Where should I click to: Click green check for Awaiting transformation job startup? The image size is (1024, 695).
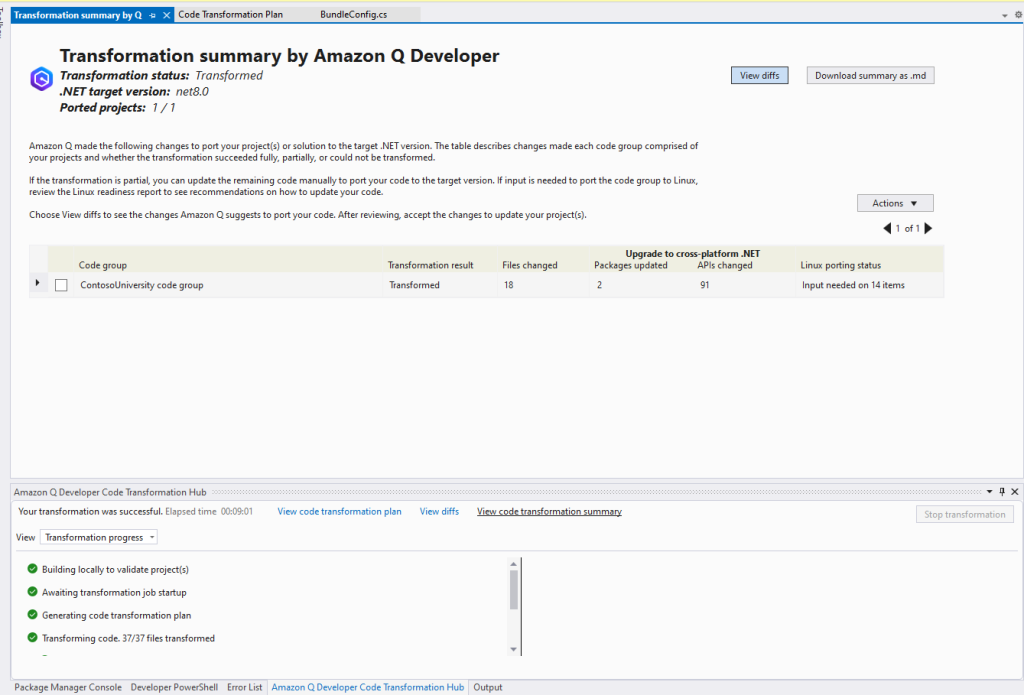click(x=32, y=592)
